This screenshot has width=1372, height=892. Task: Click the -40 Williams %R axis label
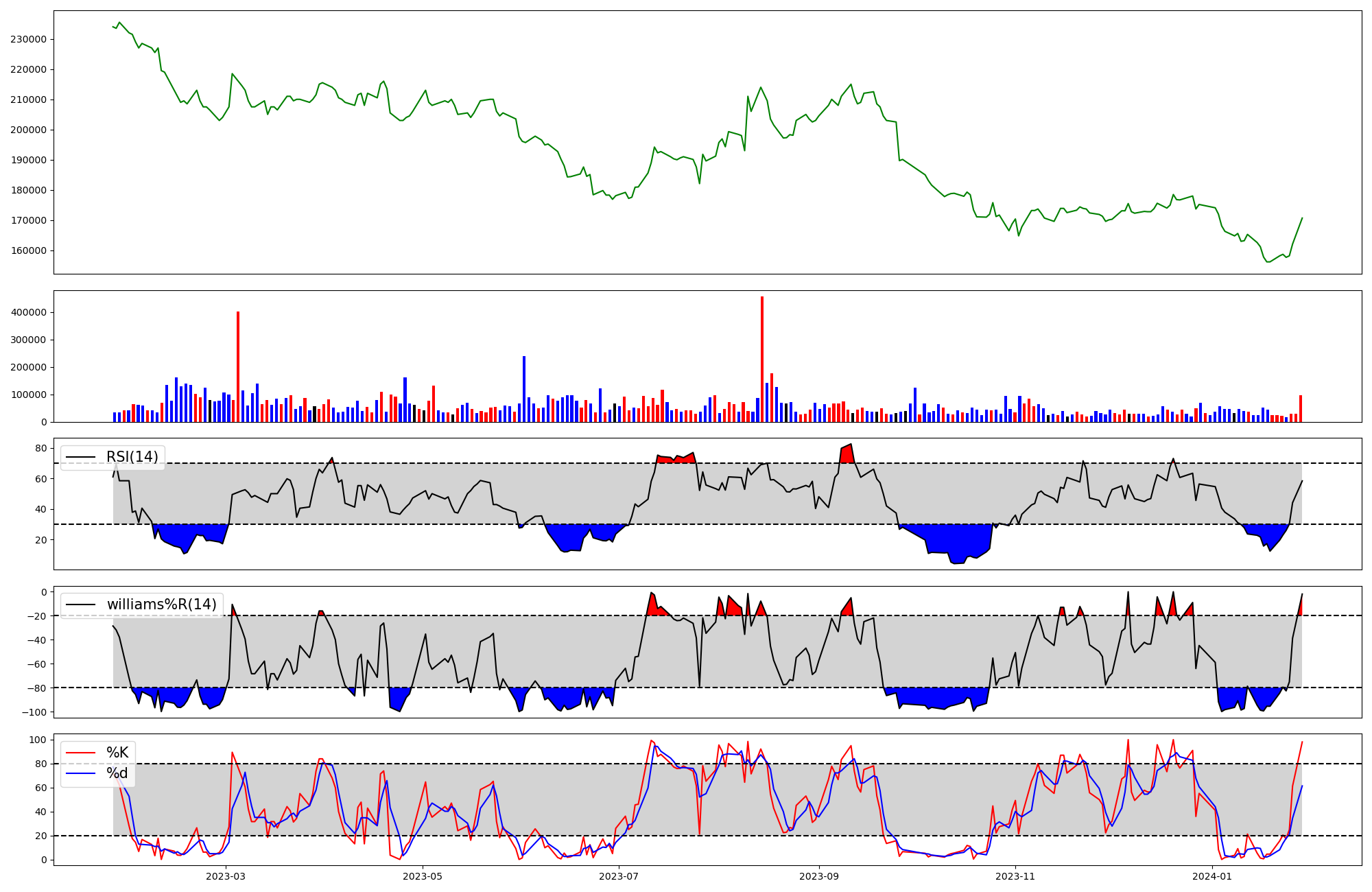click(38, 640)
